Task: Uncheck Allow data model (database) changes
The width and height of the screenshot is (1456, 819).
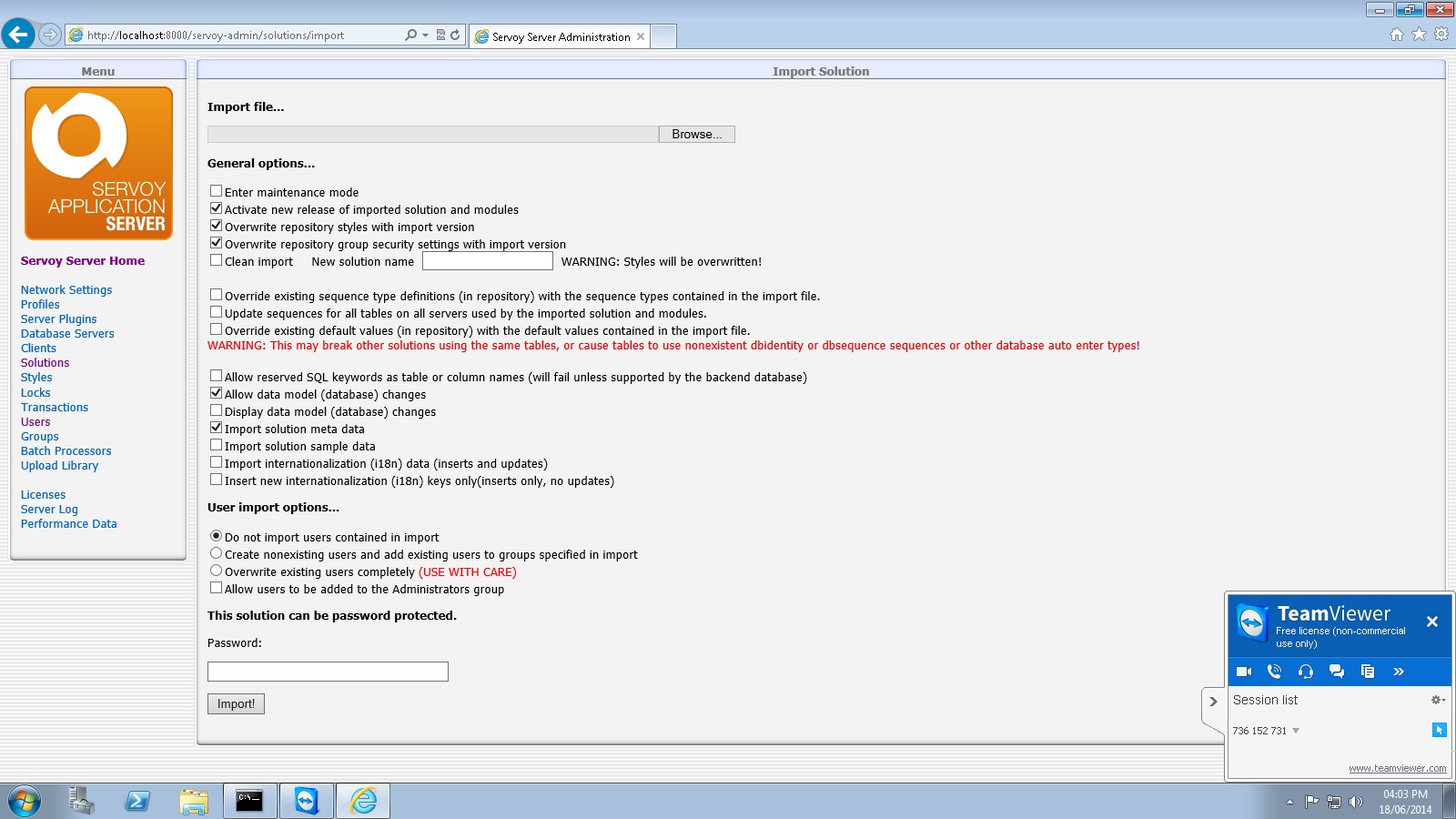Action: pos(216,393)
